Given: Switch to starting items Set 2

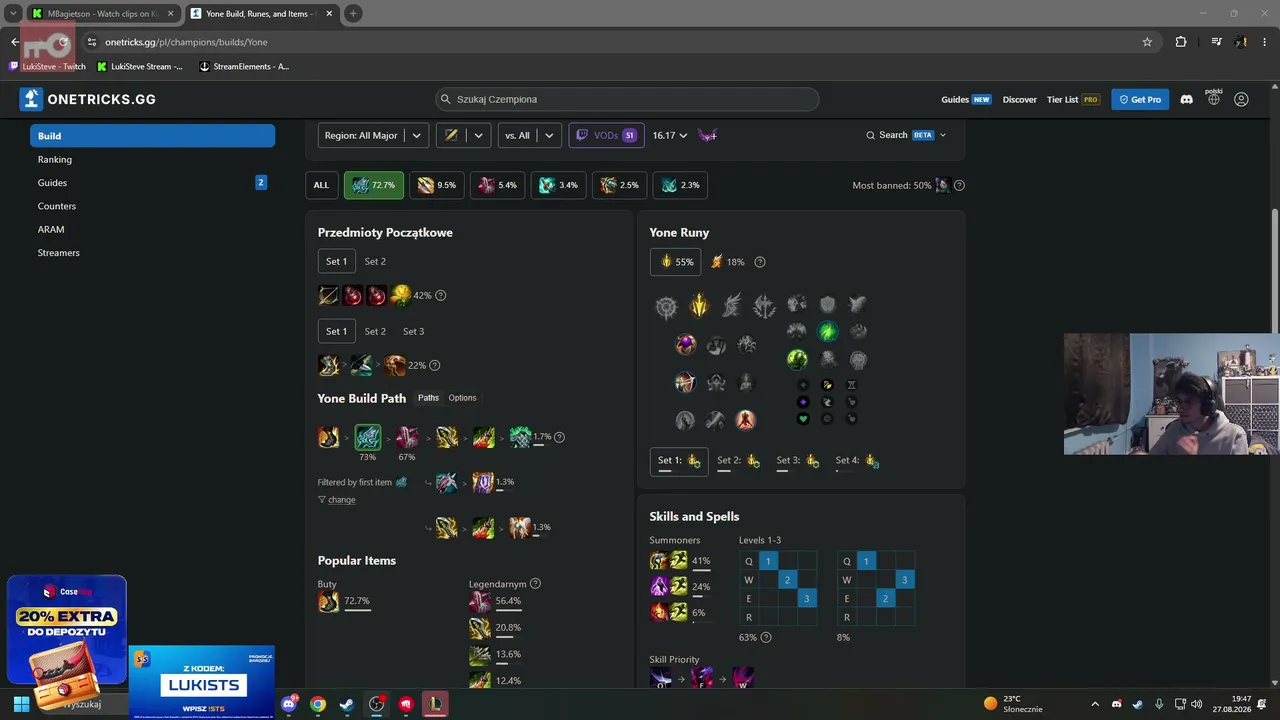Looking at the screenshot, I should (x=375, y=262).
